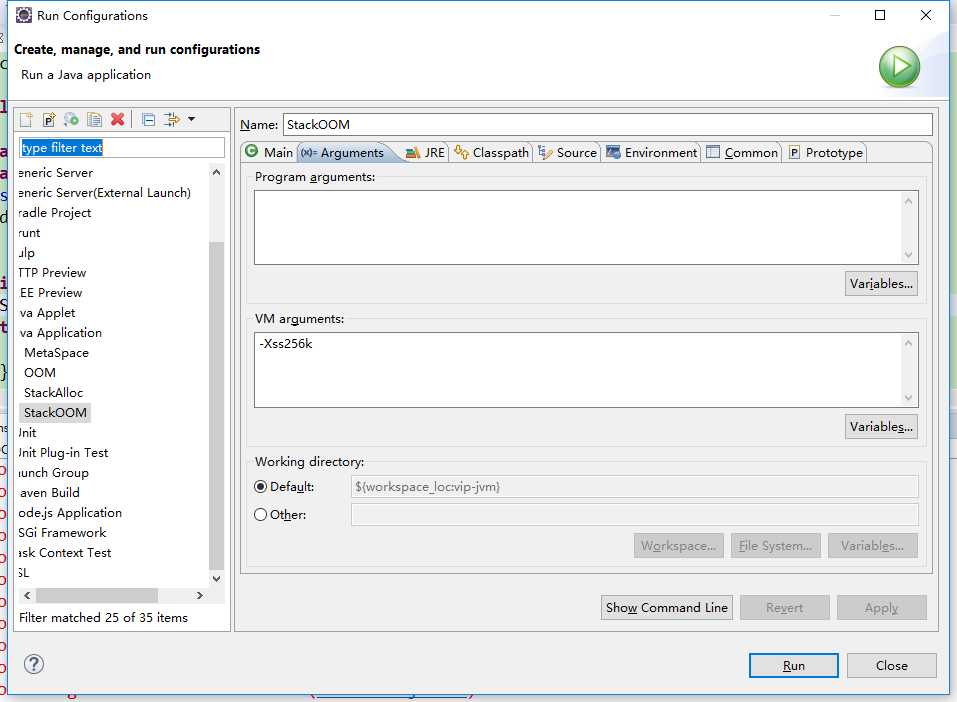Switch to the Arguments tab

click(343, 153)
